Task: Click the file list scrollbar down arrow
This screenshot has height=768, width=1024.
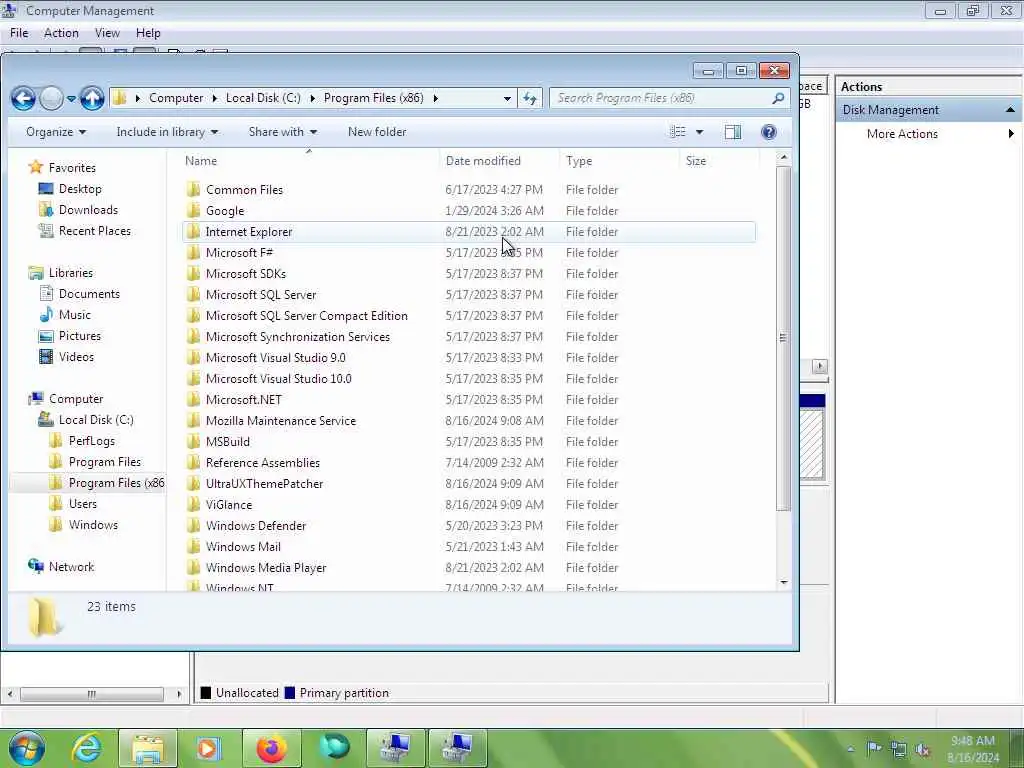Action: pos(784,582)
